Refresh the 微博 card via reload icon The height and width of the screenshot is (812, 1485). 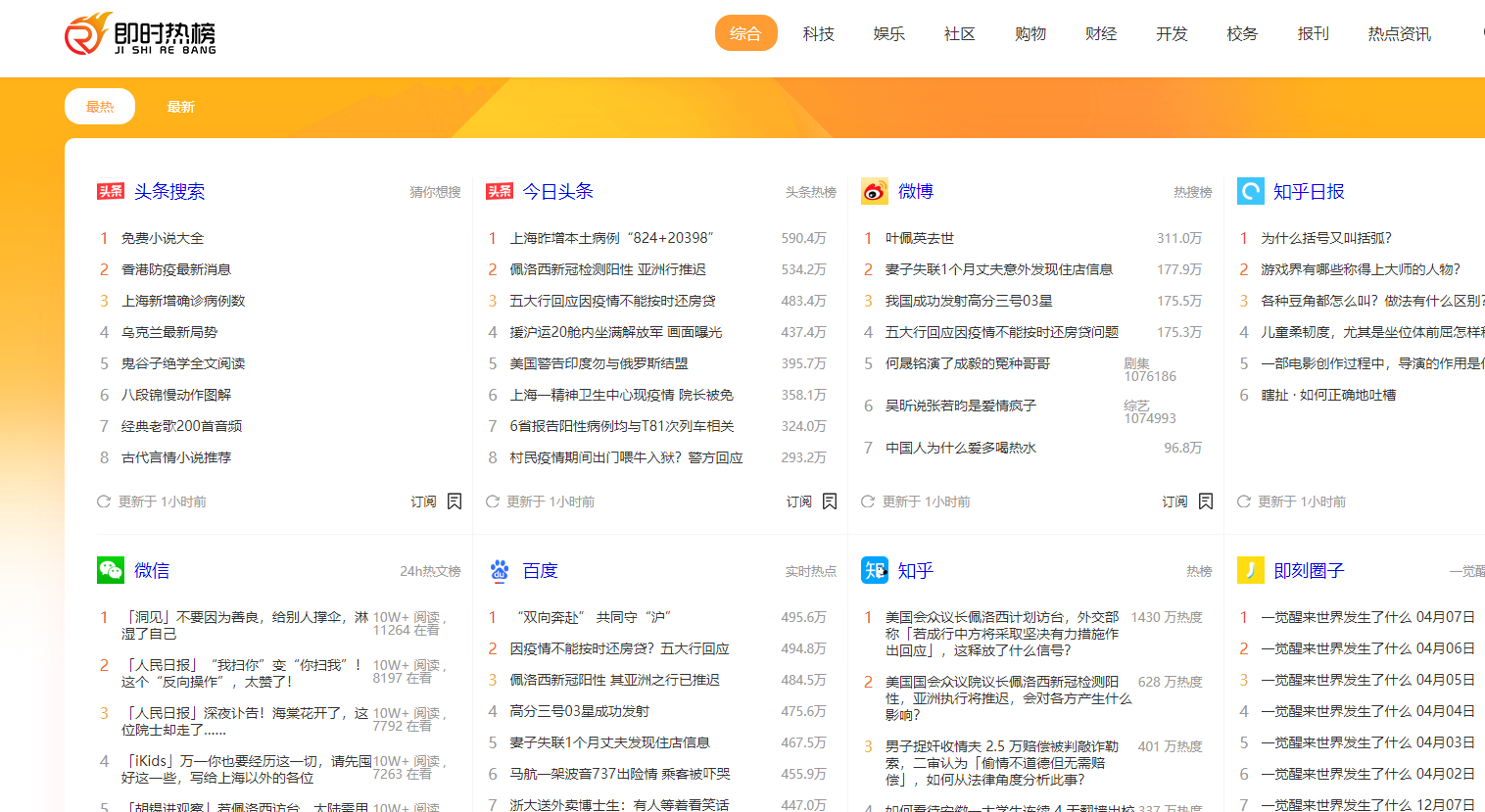868,502
